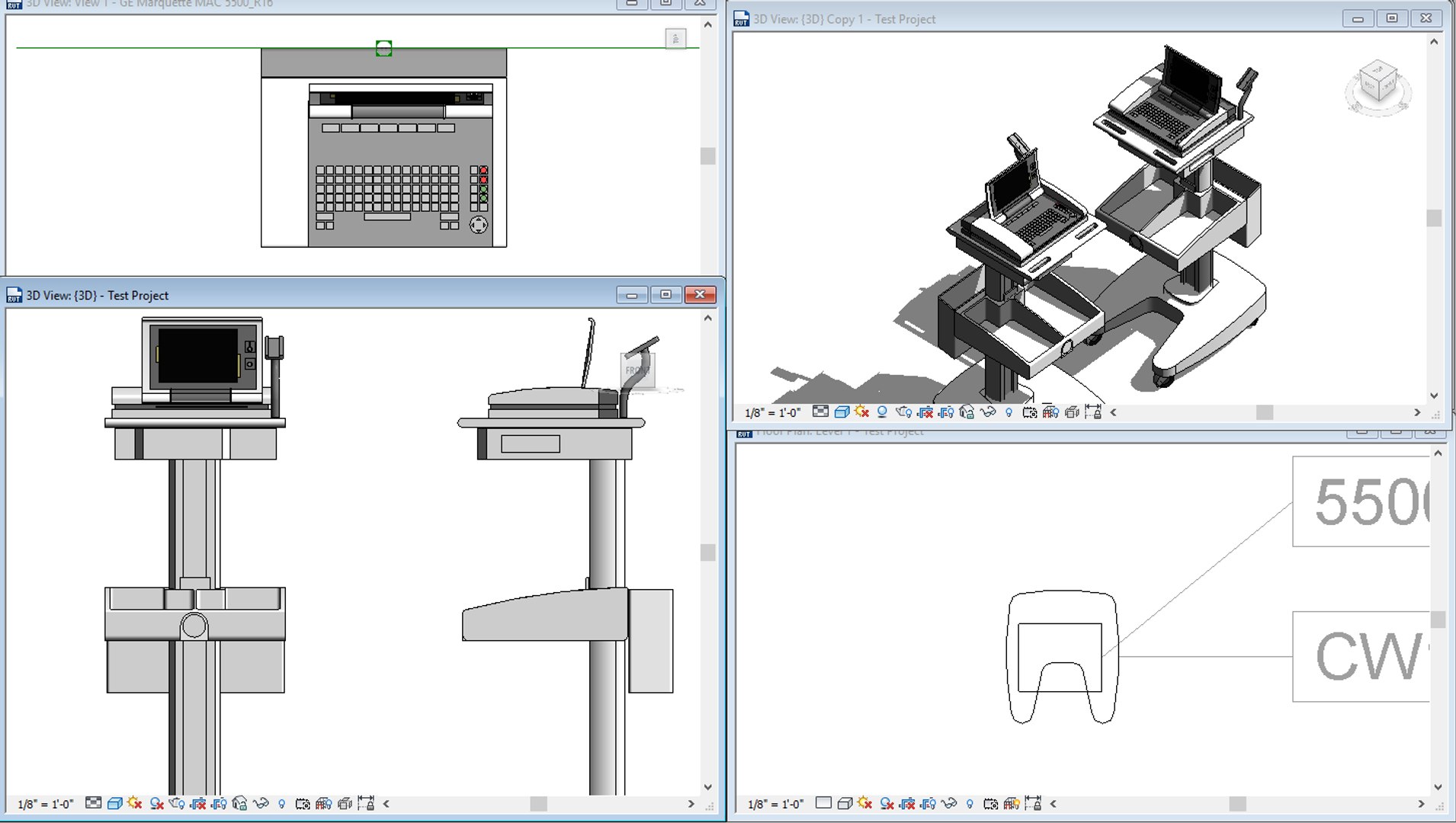
Task: Click FRONT face of ViewCube in {3D} view
Action: pyautogui.click(x=637, y=370)
